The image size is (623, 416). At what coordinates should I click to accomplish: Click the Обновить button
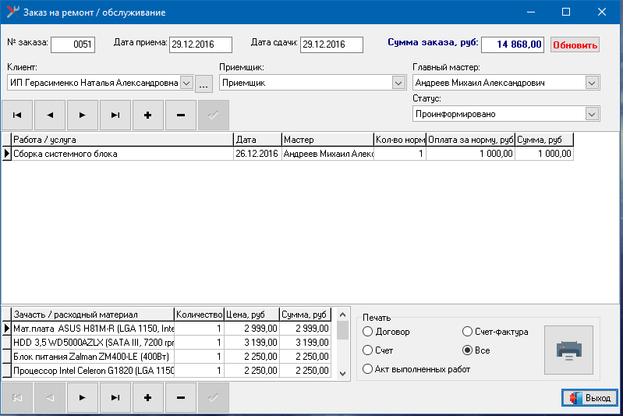[574, 45]
